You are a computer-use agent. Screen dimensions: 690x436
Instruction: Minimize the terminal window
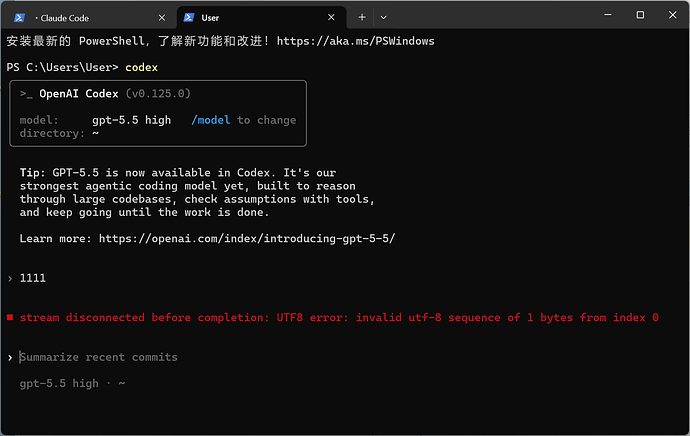point(608,15)
